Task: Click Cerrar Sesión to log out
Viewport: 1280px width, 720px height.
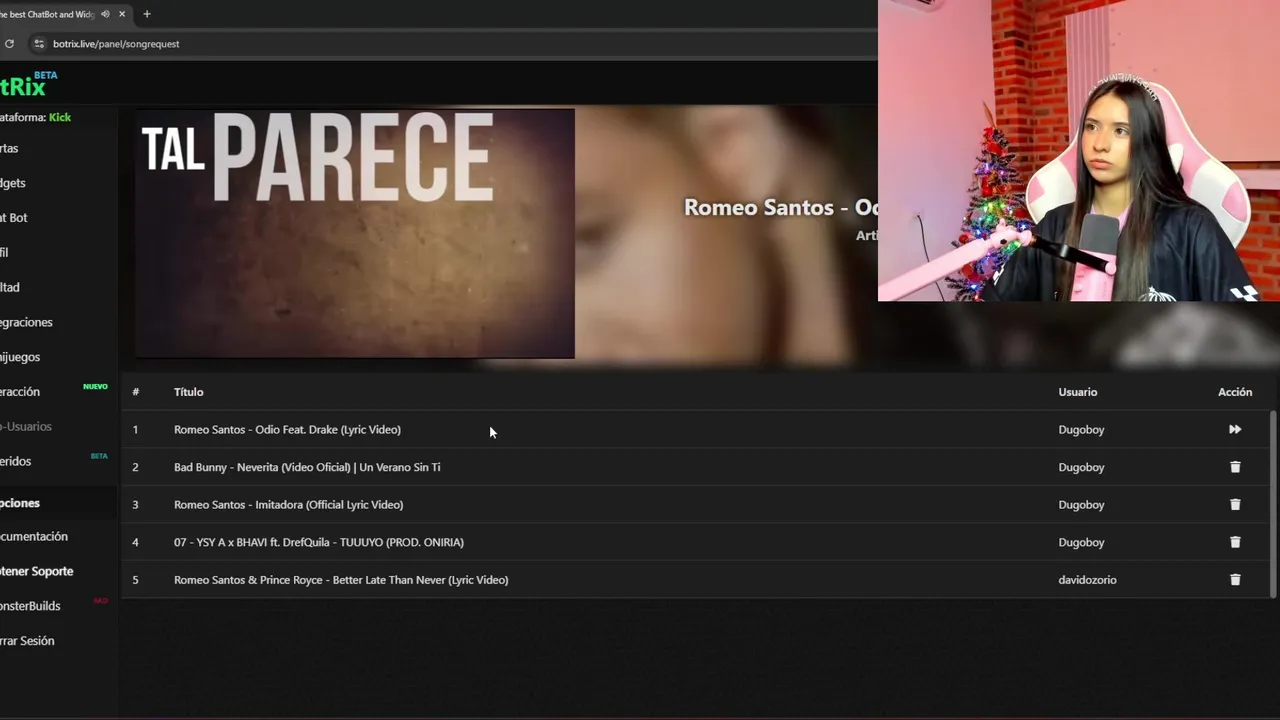Action: coord(27,641)
